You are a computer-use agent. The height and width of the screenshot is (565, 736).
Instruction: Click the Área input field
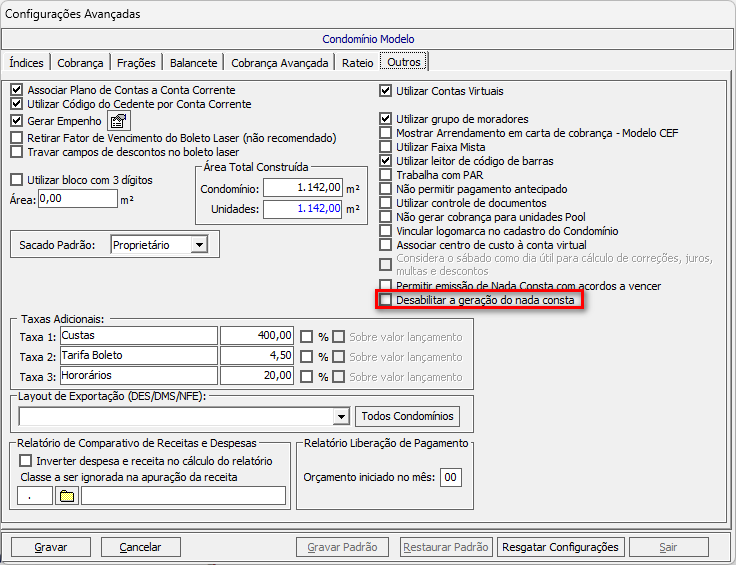coord(77,199)
